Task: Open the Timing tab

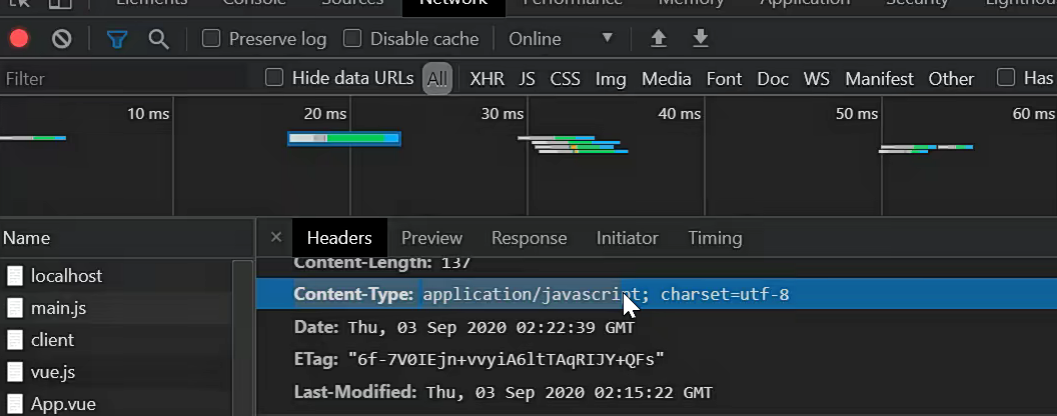Action: click(x=715, y=238)
